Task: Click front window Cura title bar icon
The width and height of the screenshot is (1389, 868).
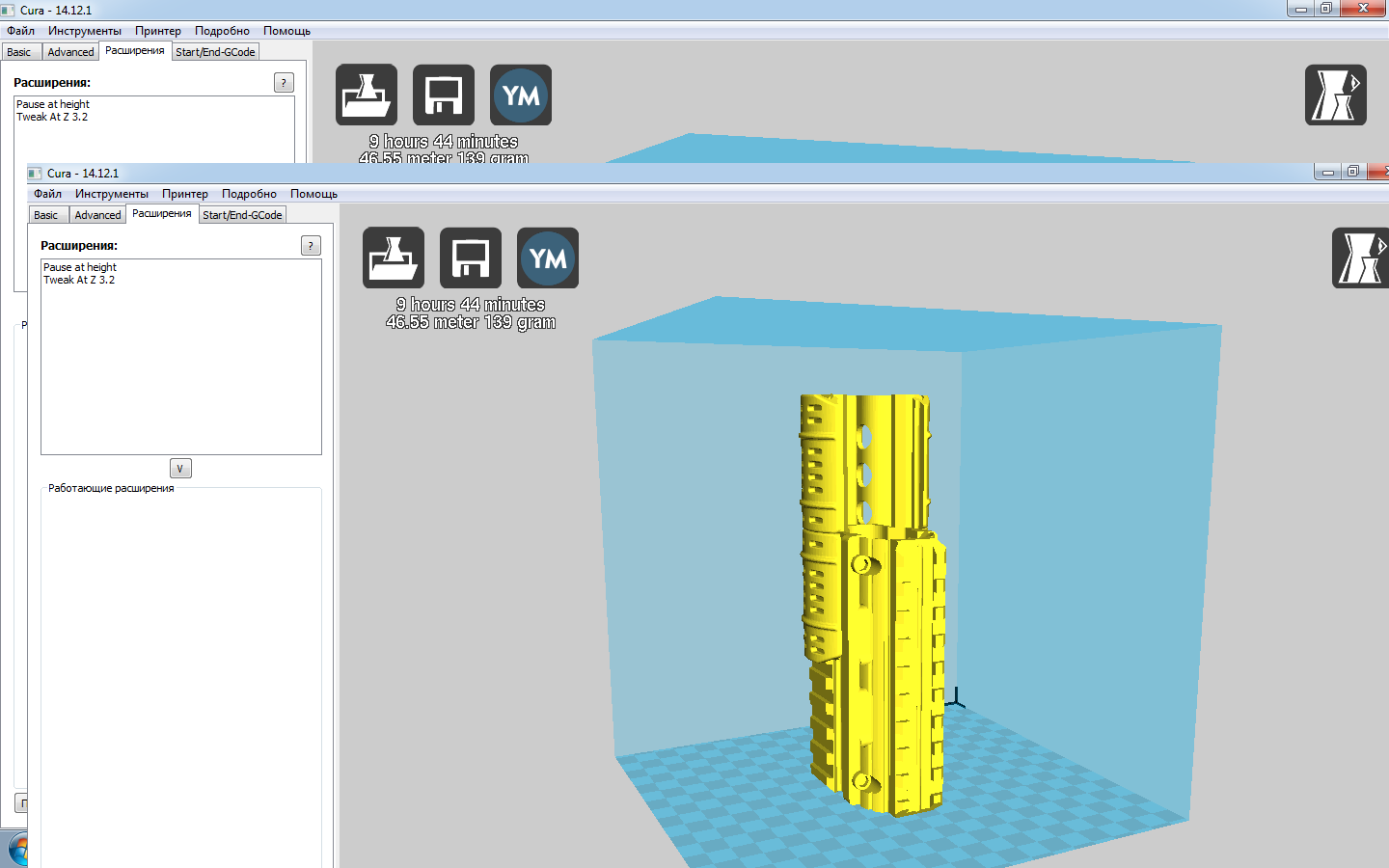Action: coord(36,174)
